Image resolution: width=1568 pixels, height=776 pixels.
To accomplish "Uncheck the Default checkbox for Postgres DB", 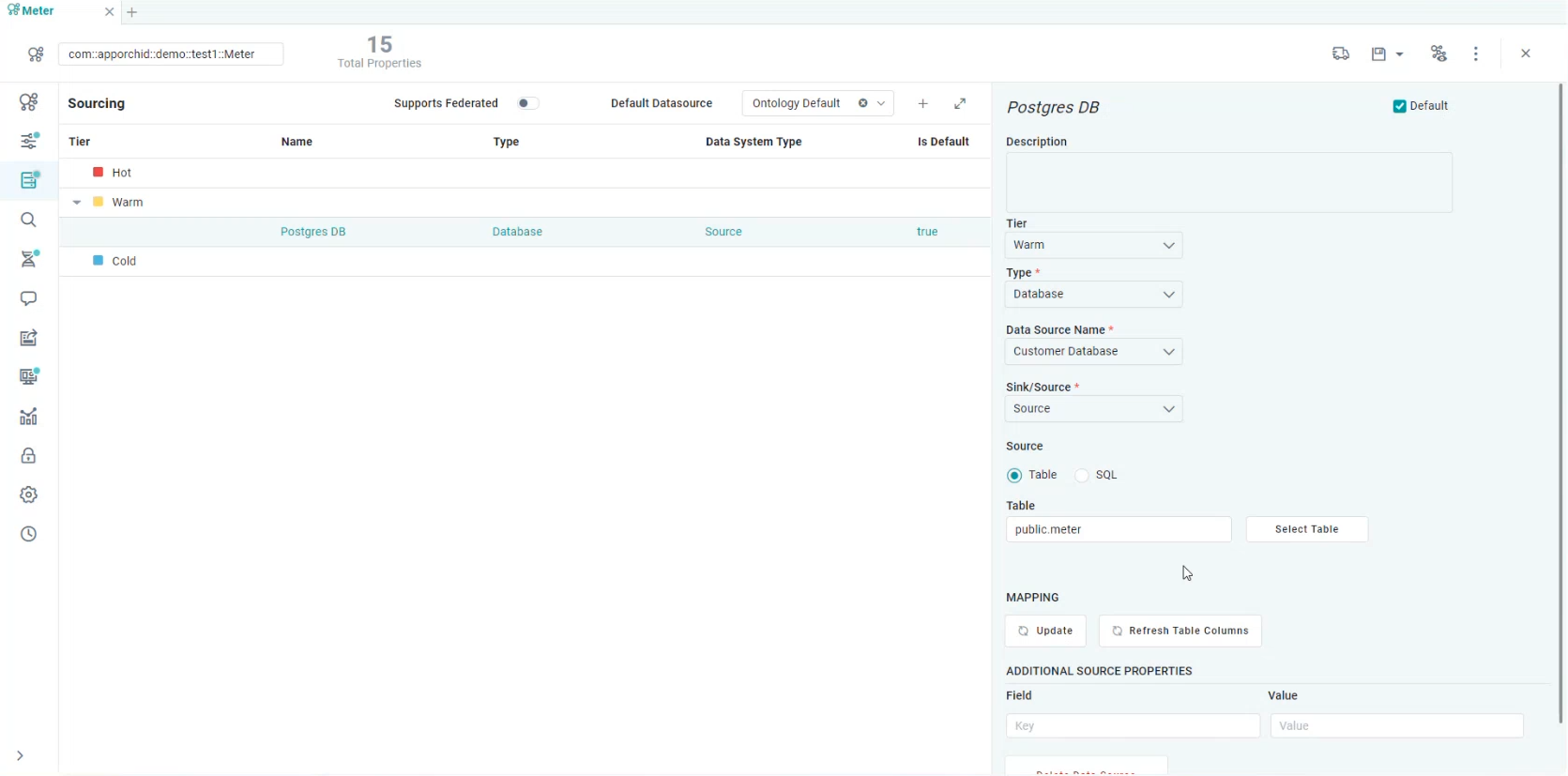I will (1399, 107).
